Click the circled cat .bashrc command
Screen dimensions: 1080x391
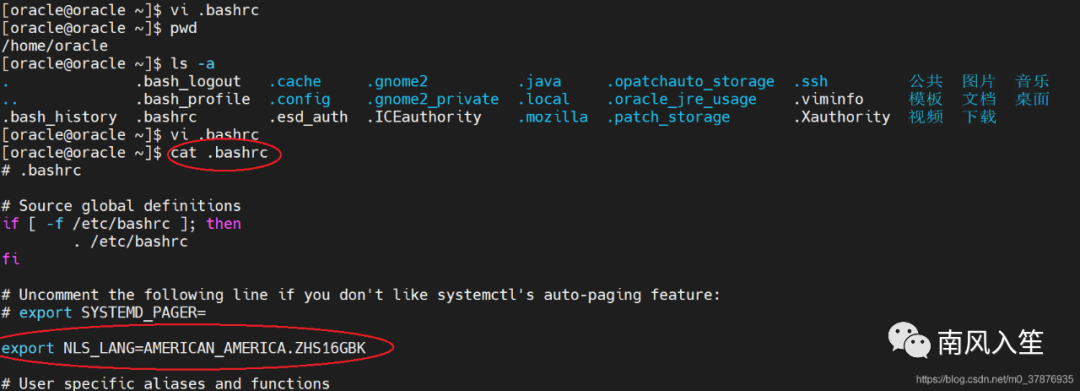219,153
